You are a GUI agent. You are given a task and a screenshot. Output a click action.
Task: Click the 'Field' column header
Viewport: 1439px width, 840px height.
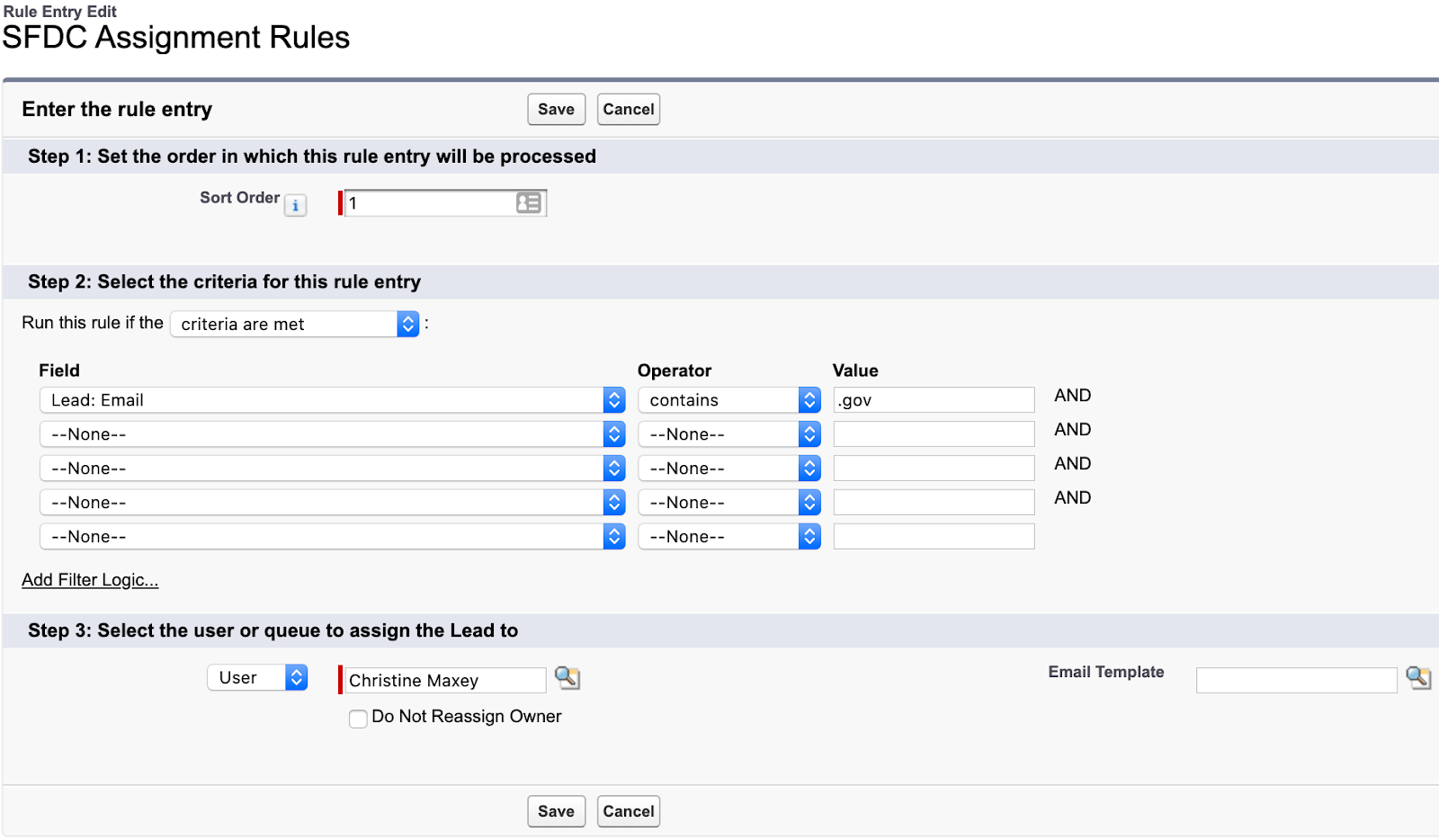(59, 371)
